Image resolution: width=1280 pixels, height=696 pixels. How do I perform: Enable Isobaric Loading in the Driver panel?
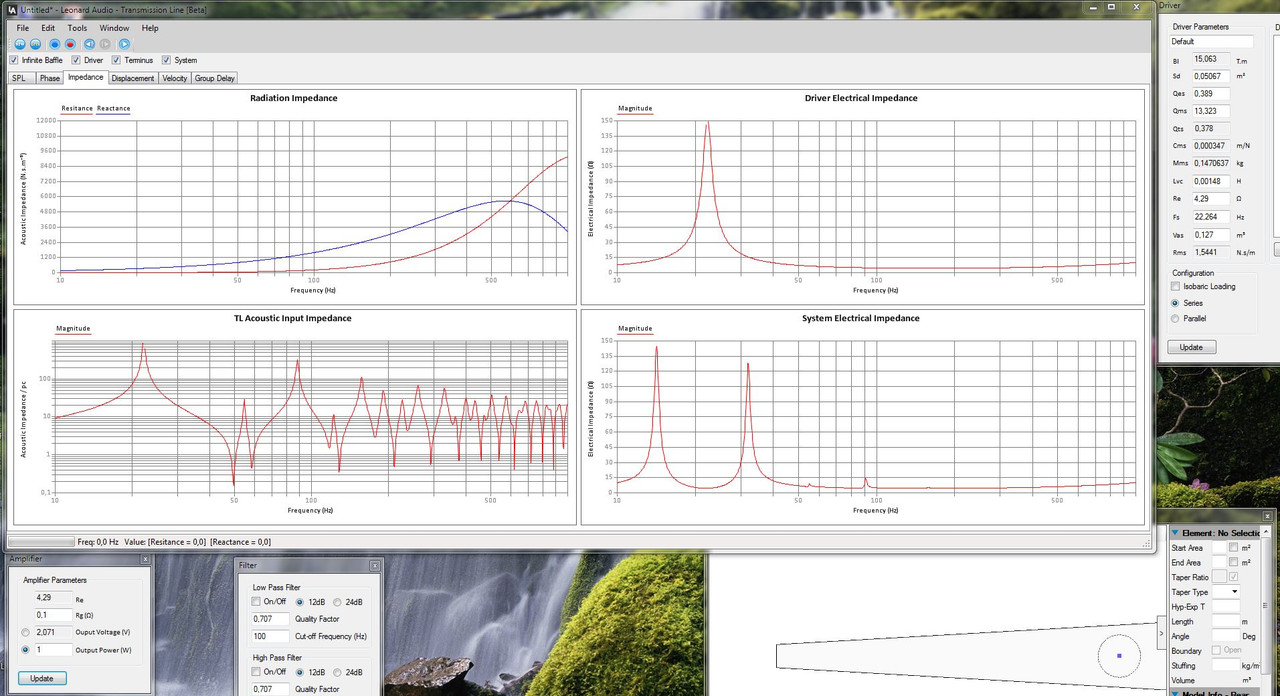click(x=1175, y=287)
